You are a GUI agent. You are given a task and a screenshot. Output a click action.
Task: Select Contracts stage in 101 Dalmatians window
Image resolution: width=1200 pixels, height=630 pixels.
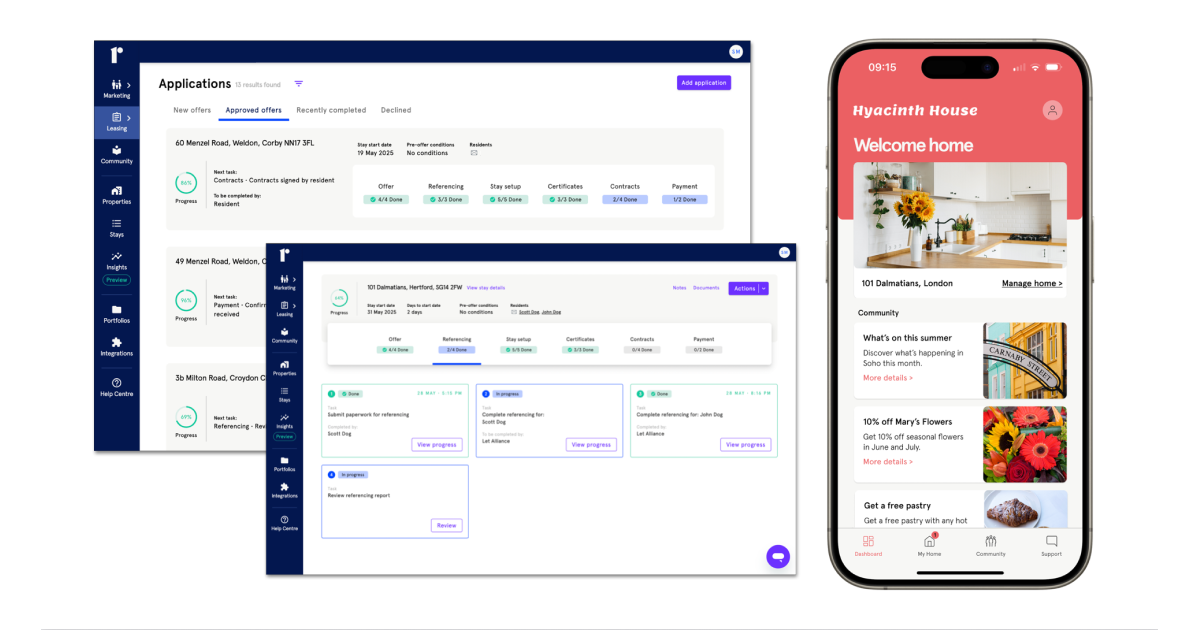pos(642,344)
